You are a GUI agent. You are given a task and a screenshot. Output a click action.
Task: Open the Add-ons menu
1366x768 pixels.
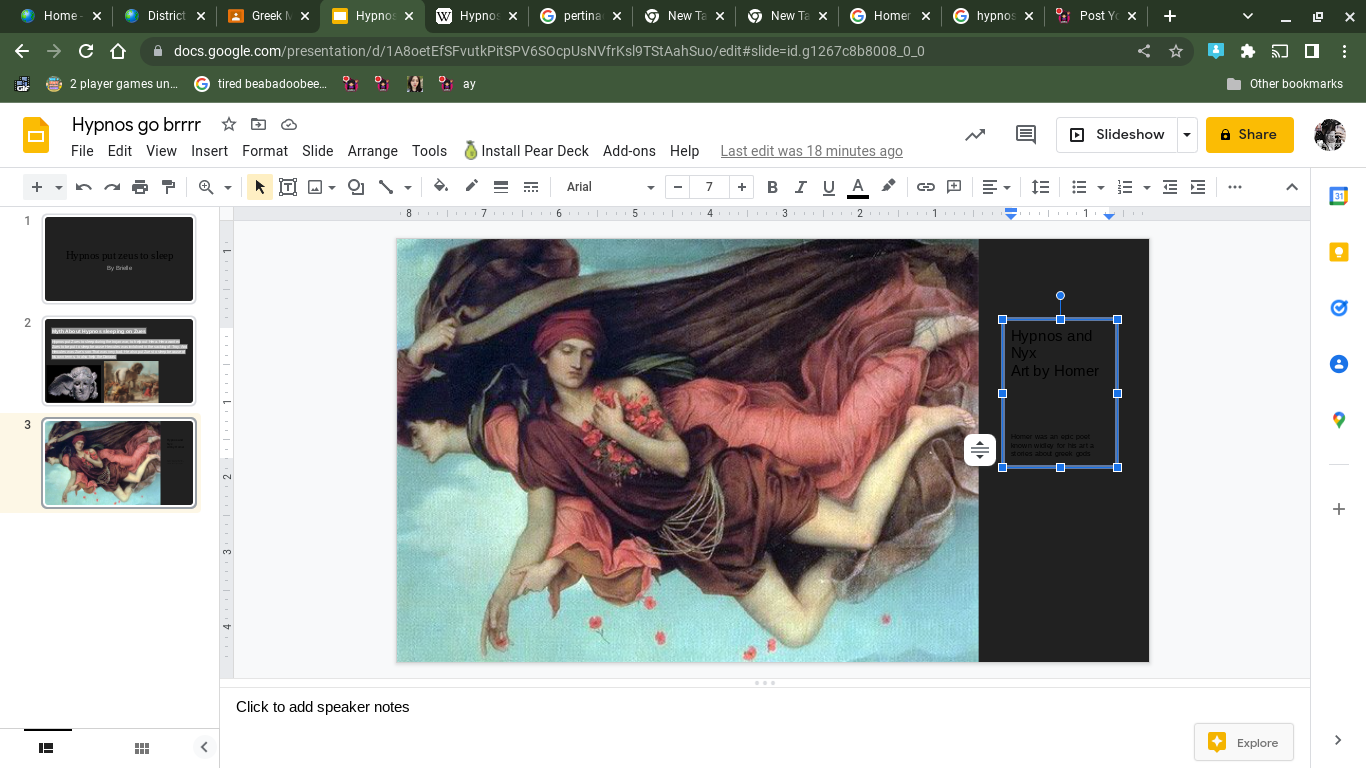pos(629,151)
